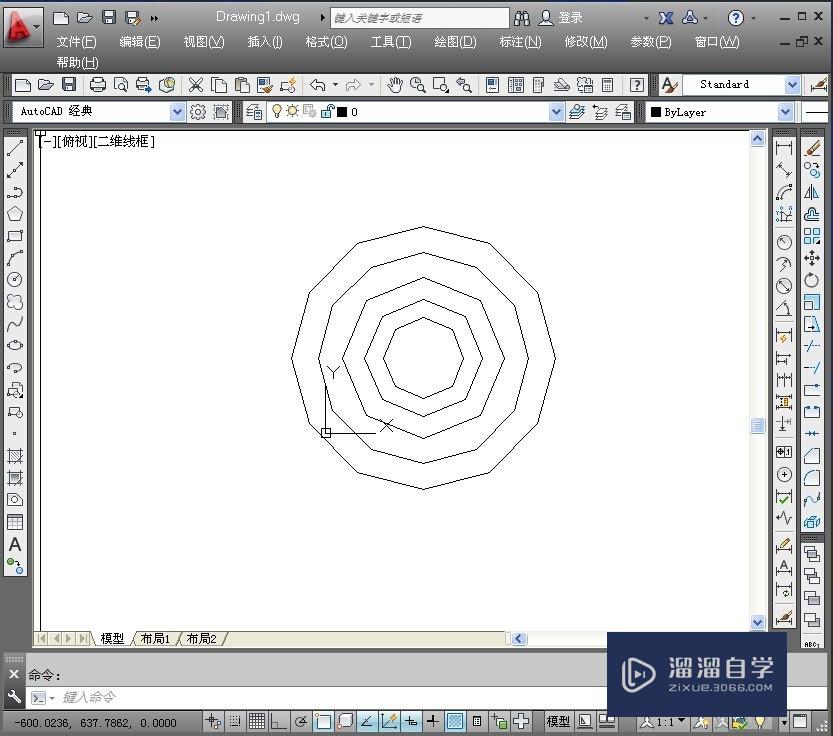Image resolution: width=833 pixels, height=736 pixels.
Task: Select the Spline tool
Action: [15, 323]
